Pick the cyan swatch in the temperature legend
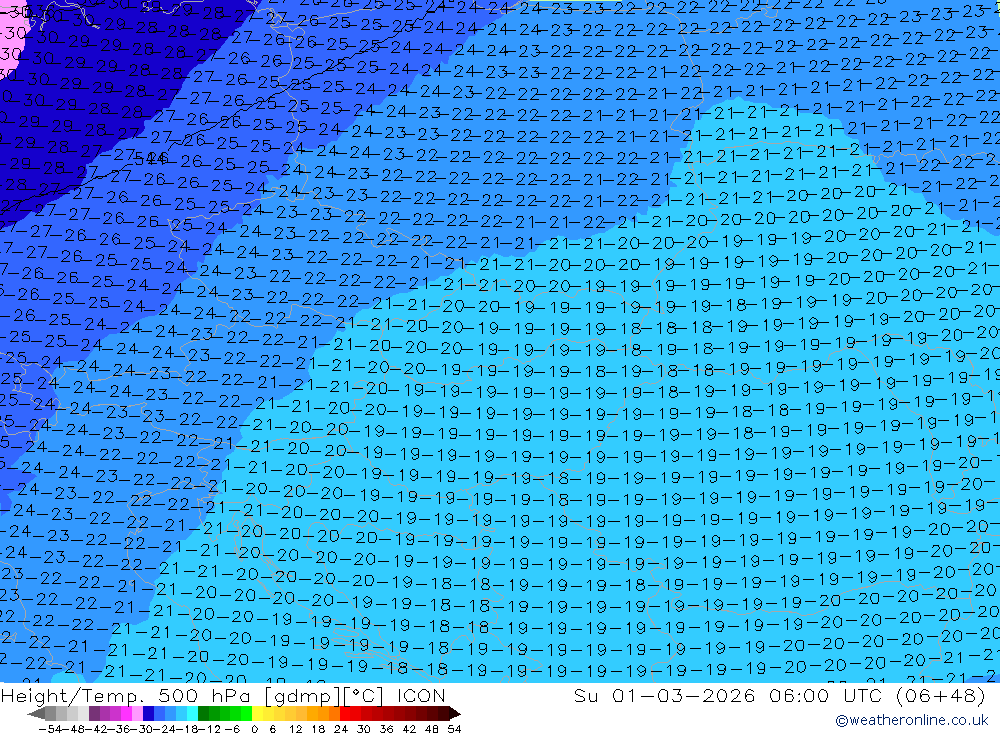Image resolution: width=1000 pixels, height=733 pixels. [192, 714]
